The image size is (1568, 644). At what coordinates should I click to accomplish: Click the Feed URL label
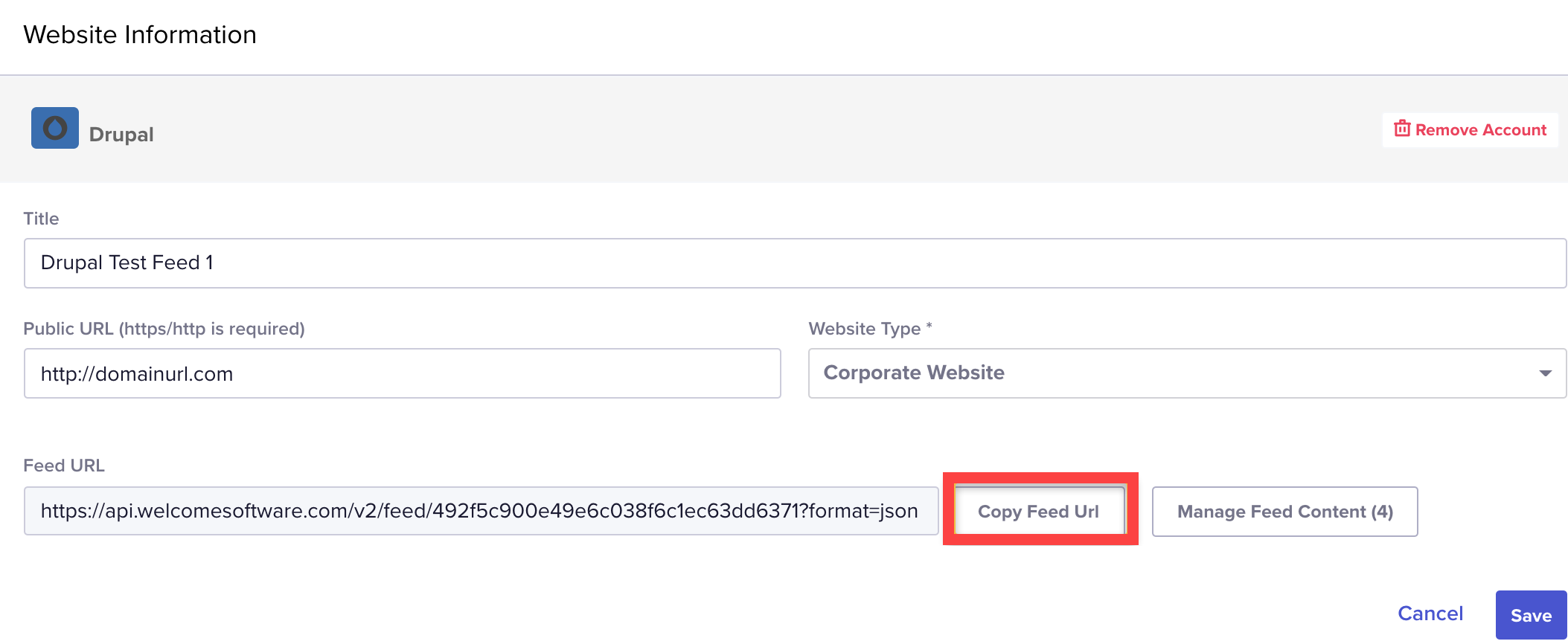pos(64,466)
